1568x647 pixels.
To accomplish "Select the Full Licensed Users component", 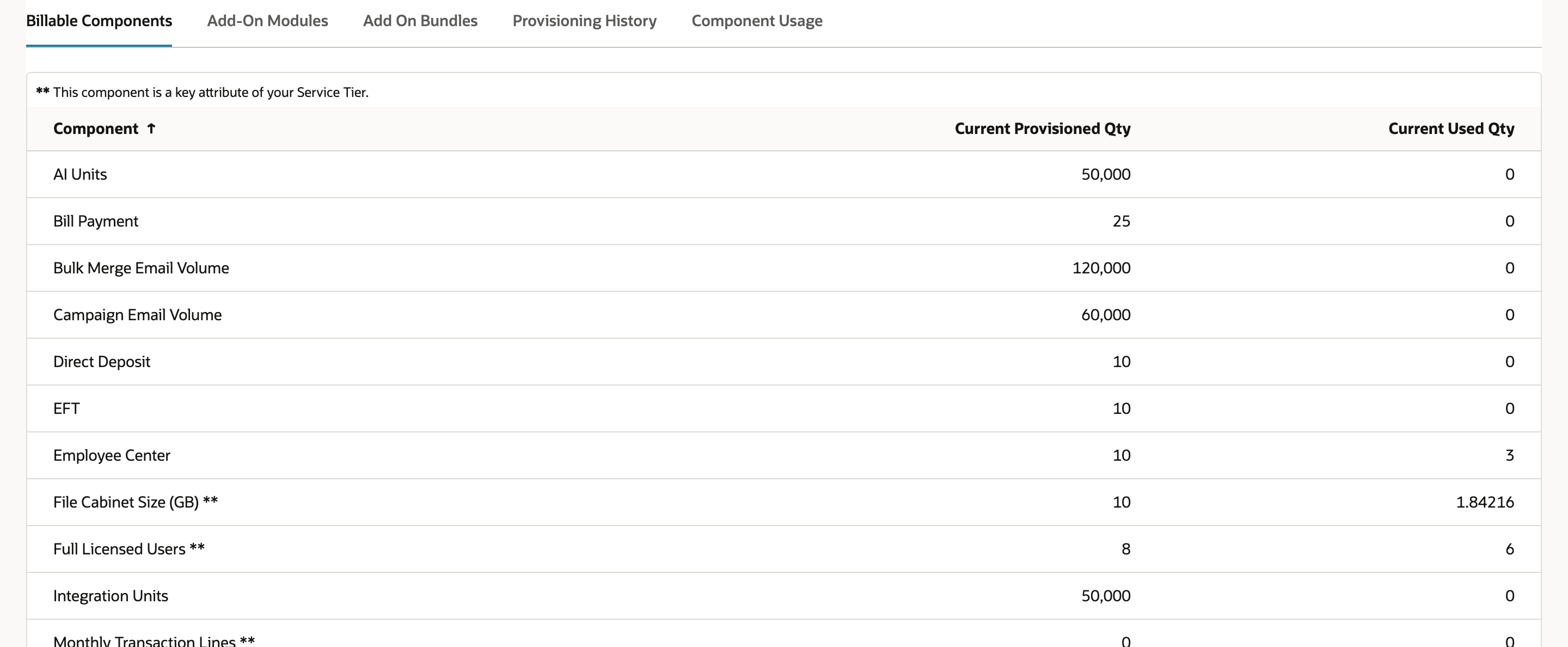I will tap(128, 549).
